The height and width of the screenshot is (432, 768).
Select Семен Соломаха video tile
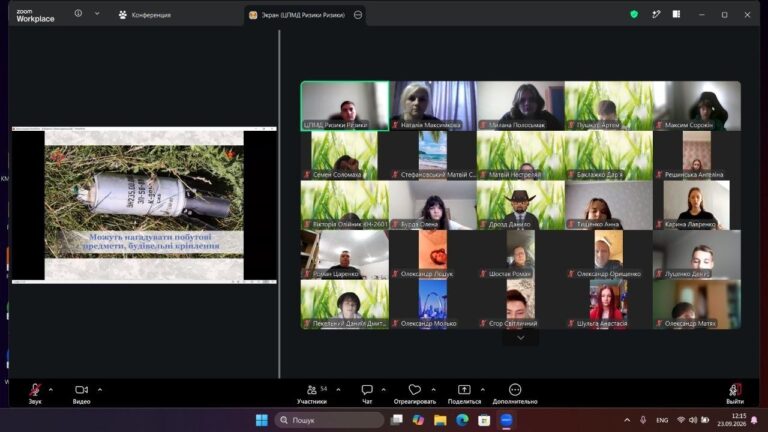[345, 155]
